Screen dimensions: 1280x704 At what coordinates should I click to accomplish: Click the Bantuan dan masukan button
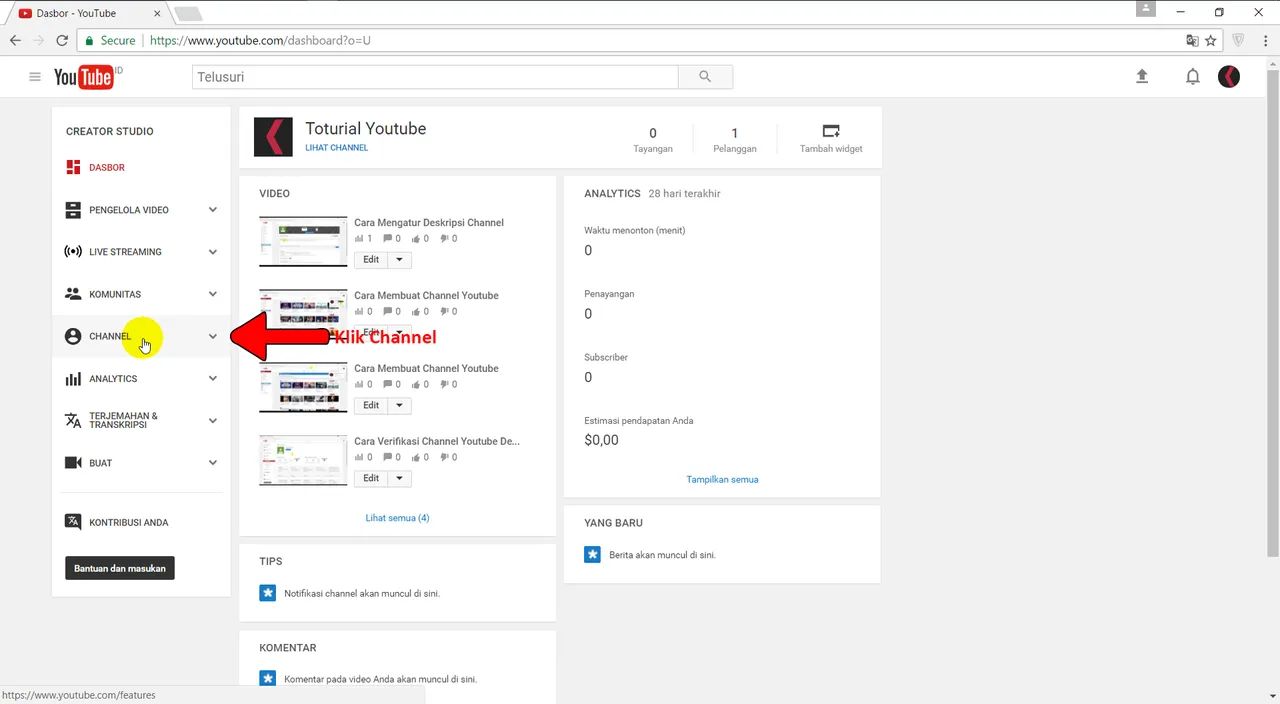point(120,568)
